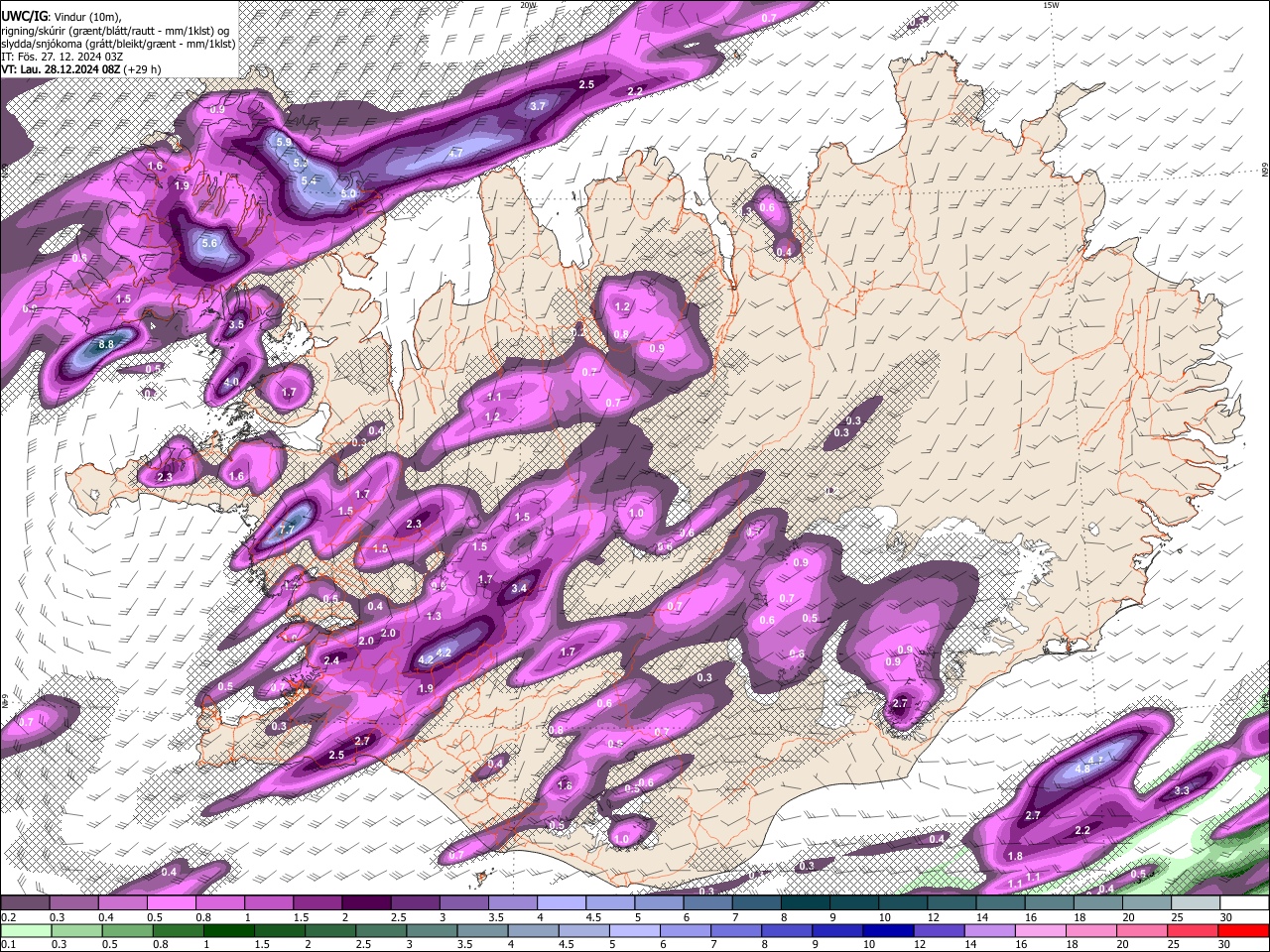Click the 2.4 precipitation value on the map
Screen dimensions: 1270x952
pos(331,660)
